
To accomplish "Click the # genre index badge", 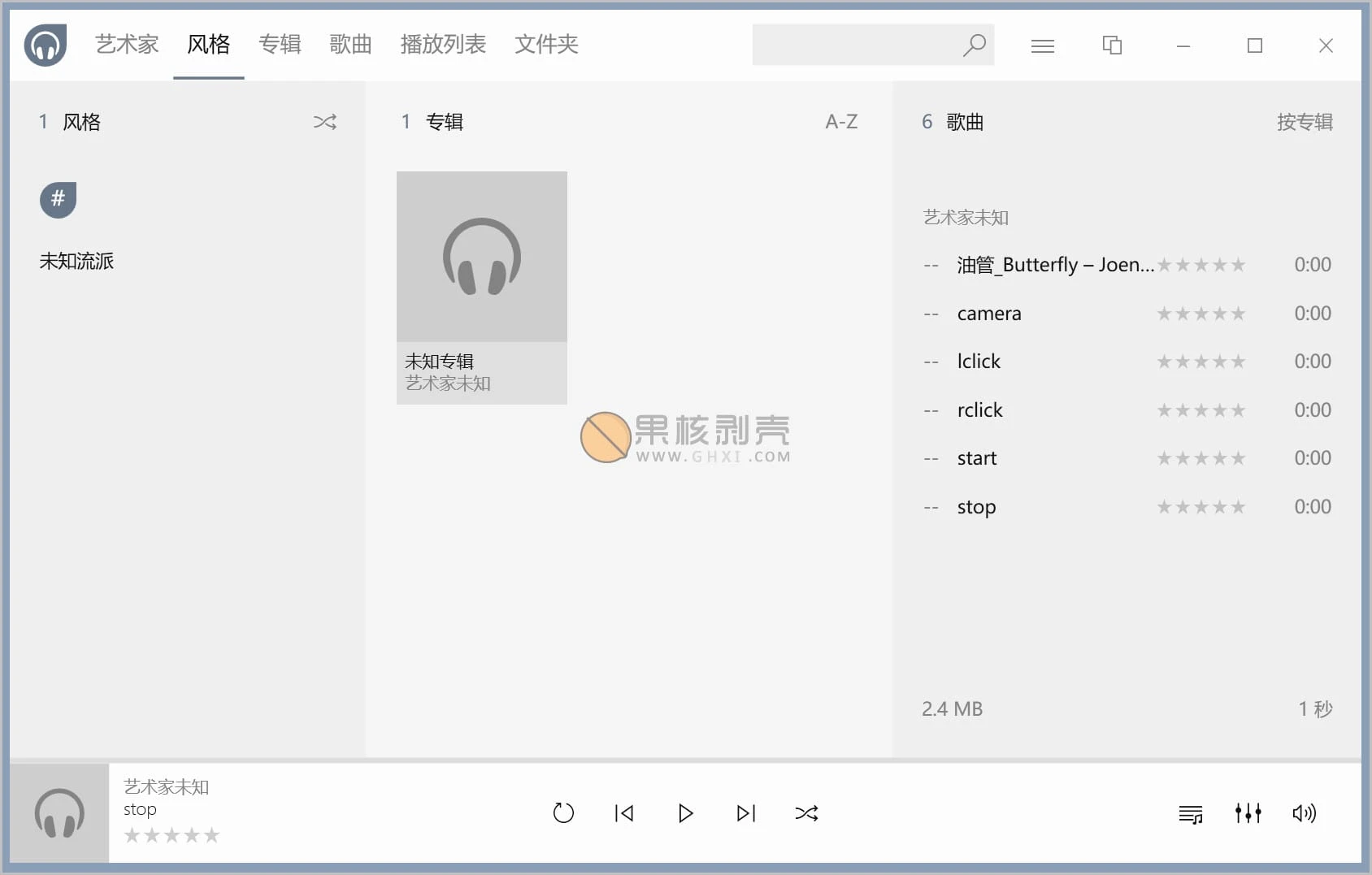I will (58, 199).
